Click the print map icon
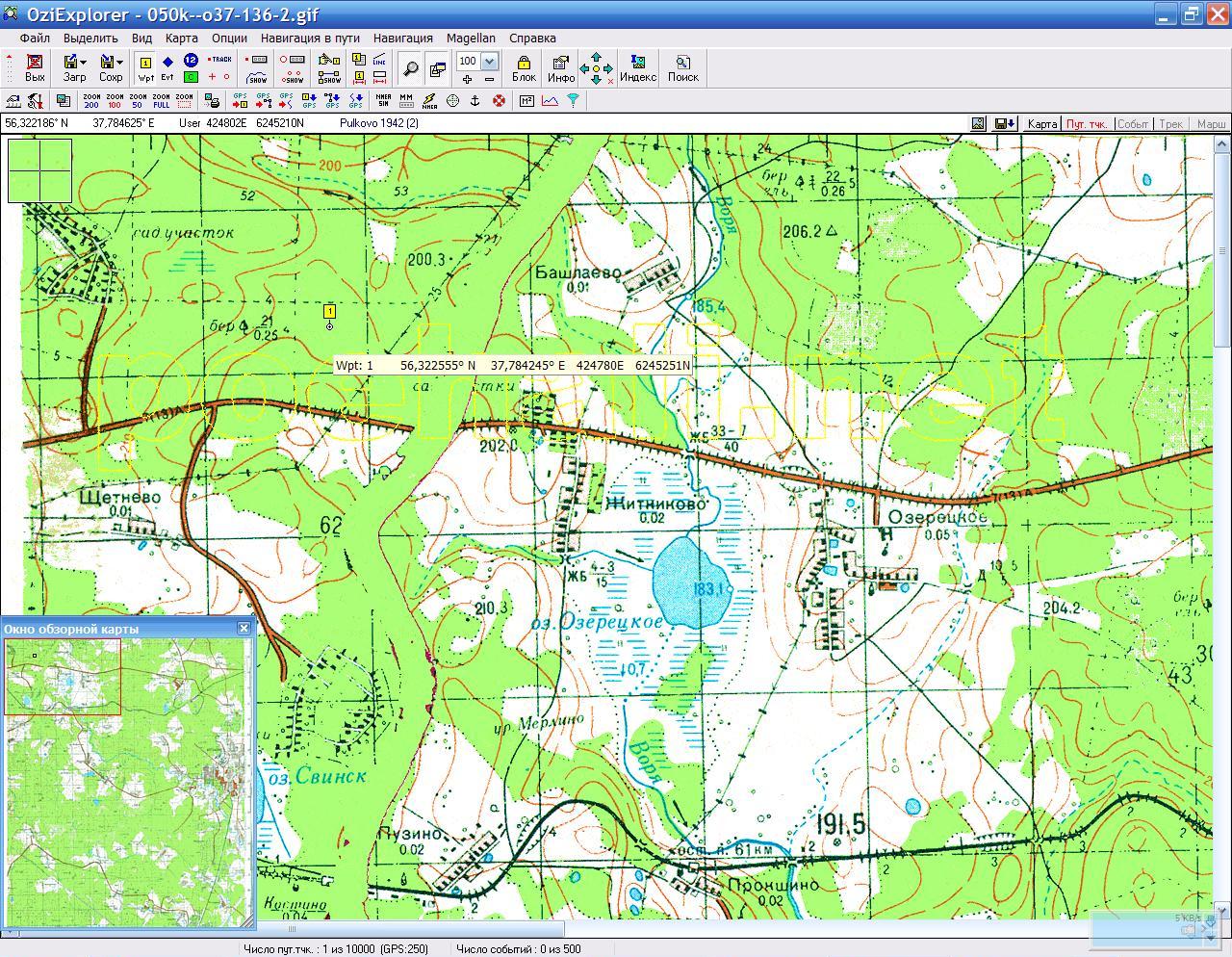 pos(213,100)
